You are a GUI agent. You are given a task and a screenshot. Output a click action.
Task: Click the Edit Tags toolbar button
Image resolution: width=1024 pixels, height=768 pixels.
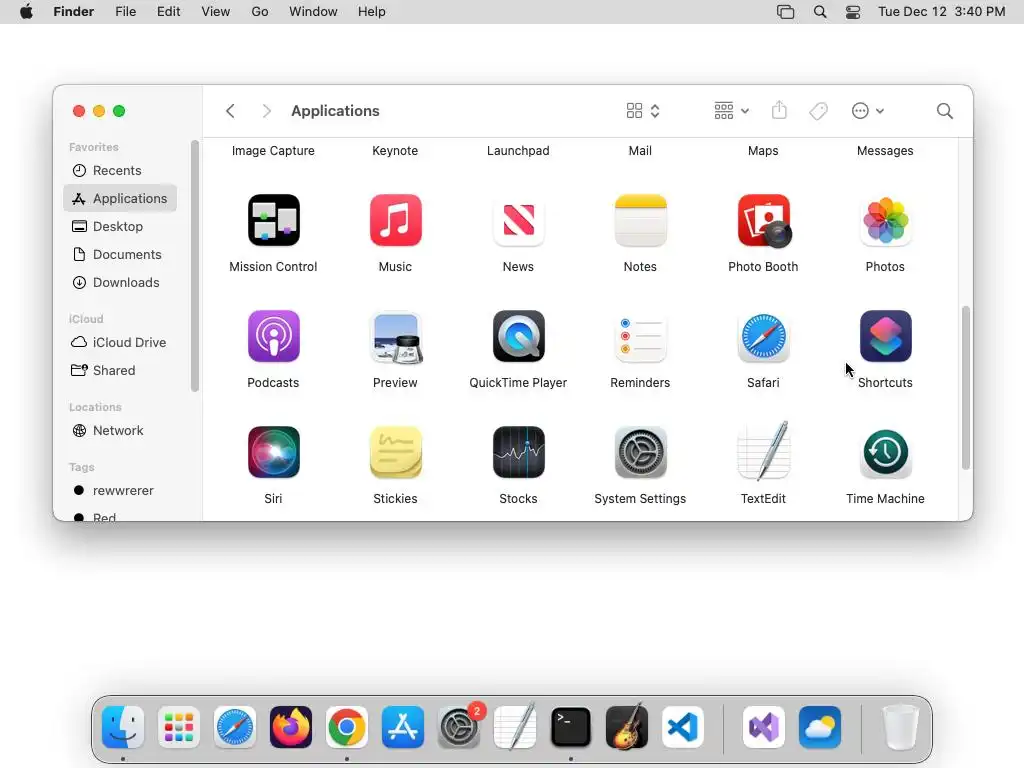click(x=818, y=111)
